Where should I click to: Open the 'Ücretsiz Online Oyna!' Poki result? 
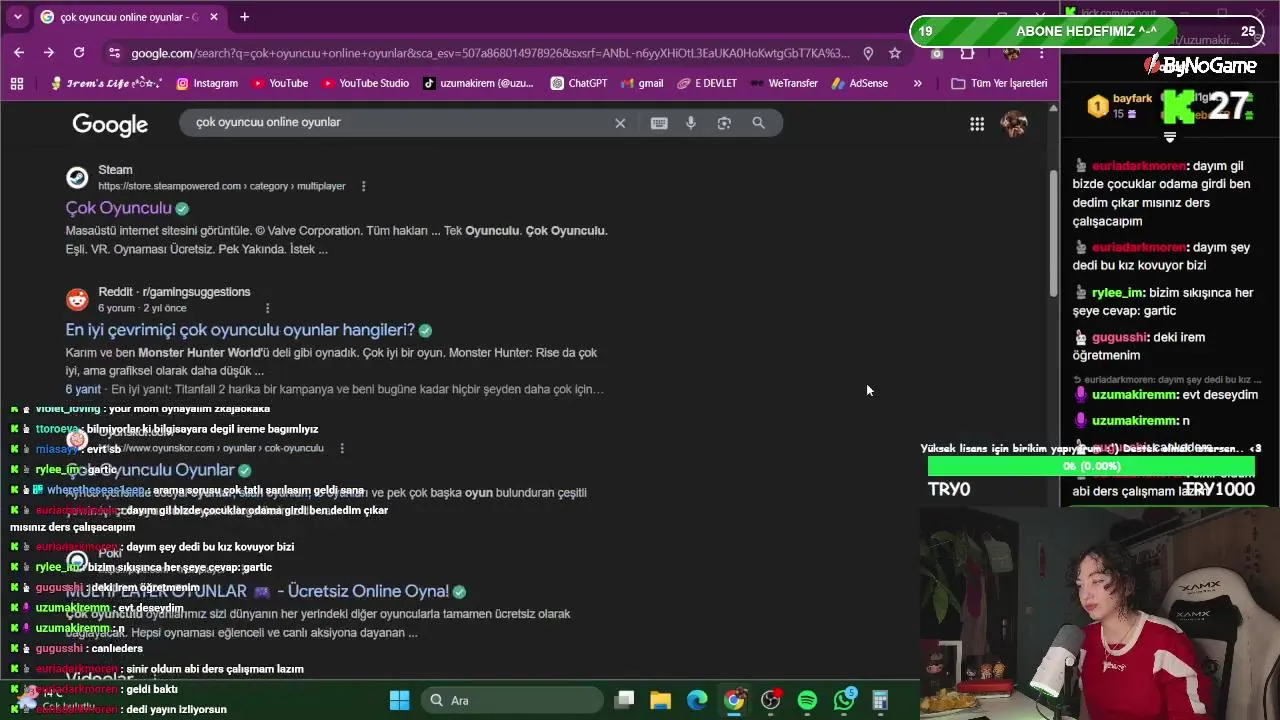tap(257, 591)
